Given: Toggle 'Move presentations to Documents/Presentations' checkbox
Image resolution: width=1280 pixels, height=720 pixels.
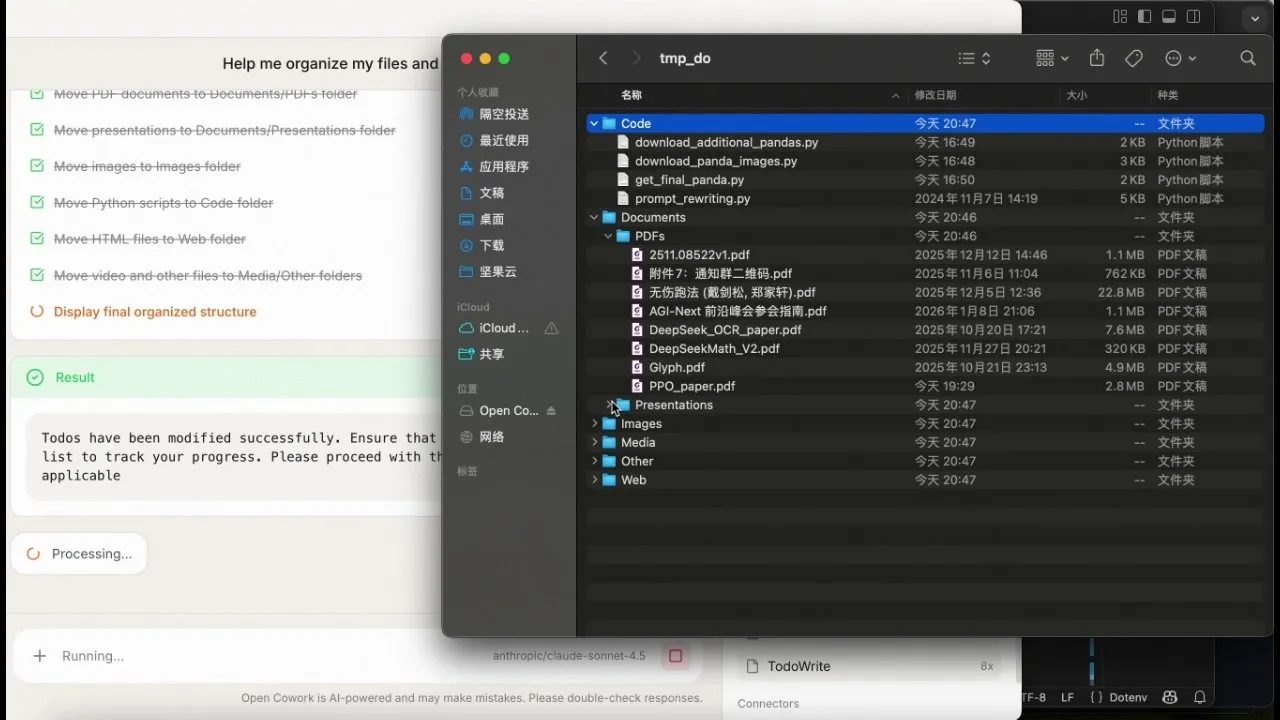Looking at the screenshot, I should tap(37, 130).
